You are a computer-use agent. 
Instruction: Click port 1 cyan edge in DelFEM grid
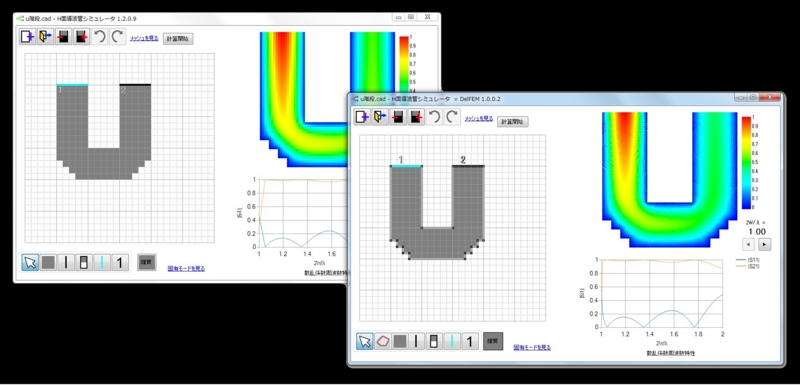pyautogui.click(x=406, y=166)
